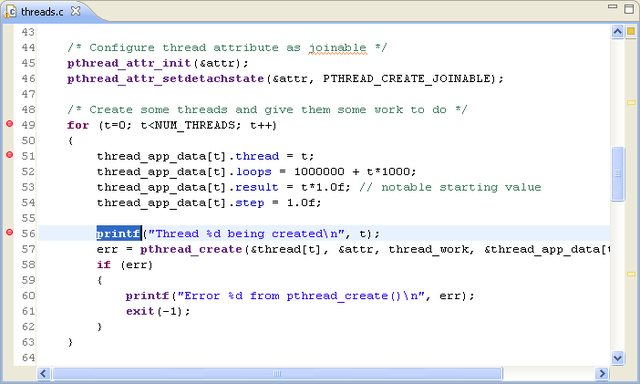The height and width of the screenshot is (384, 640).
Task: Click line number 43 in the gutter
Action: point(28,32)
